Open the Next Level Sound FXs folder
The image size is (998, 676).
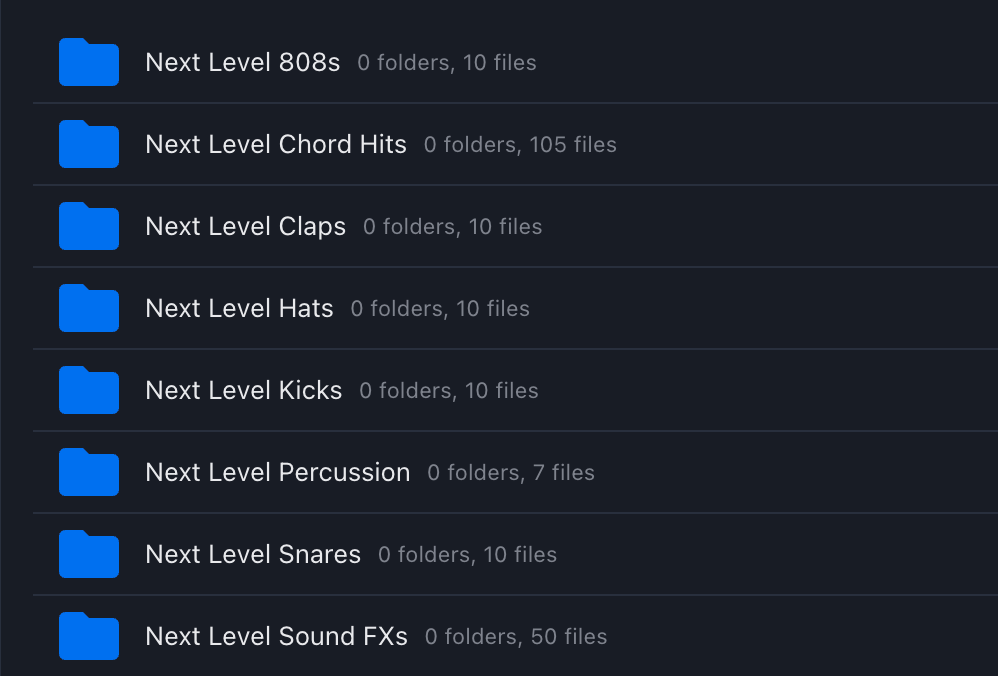(276, 636)
